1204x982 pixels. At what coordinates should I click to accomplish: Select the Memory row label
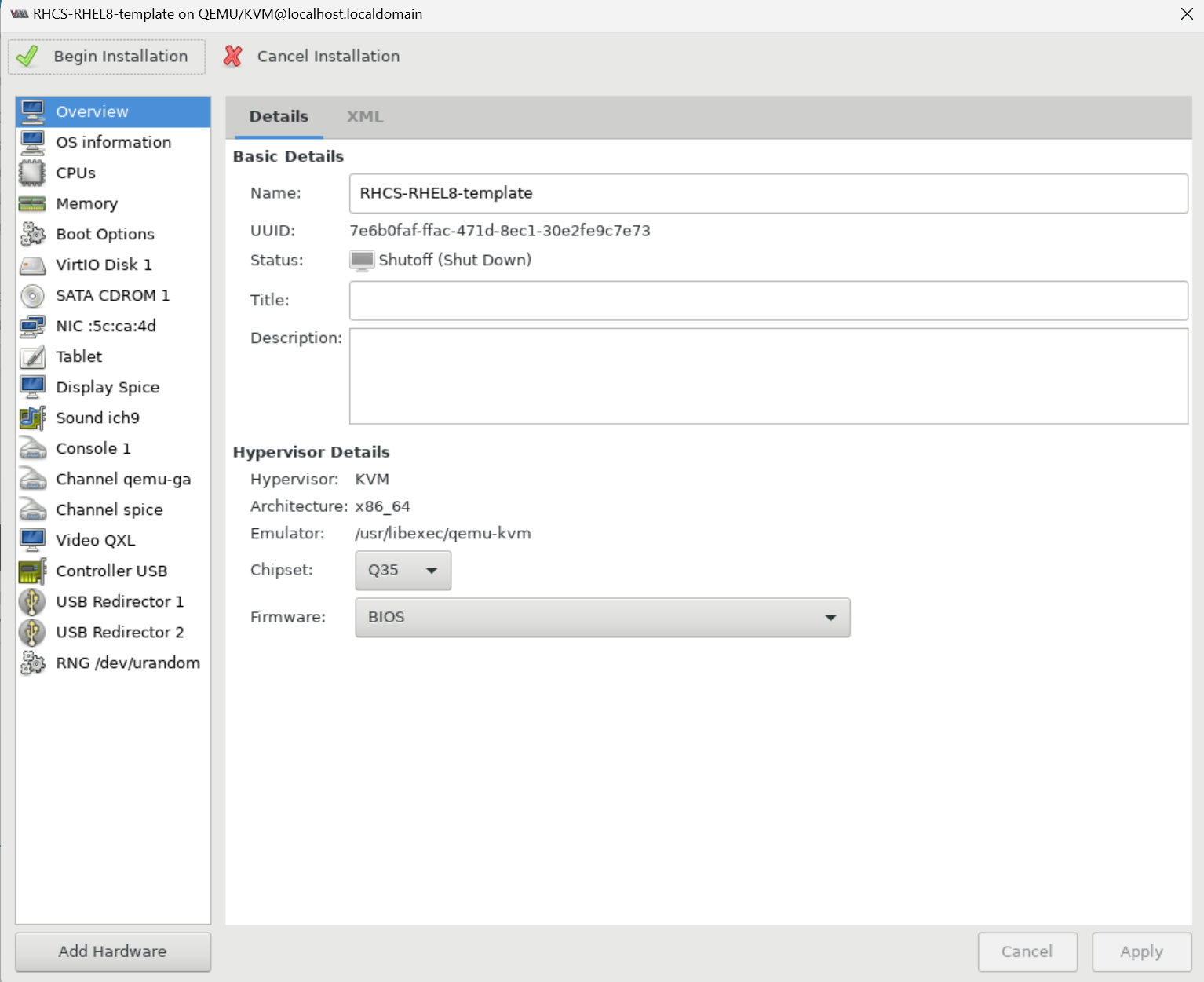coord(87,204)
